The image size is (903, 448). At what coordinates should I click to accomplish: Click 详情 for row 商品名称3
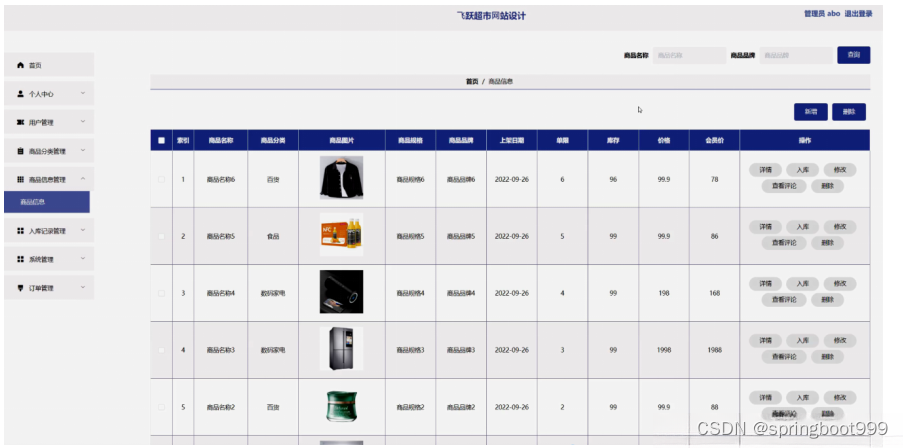[765, 341]
